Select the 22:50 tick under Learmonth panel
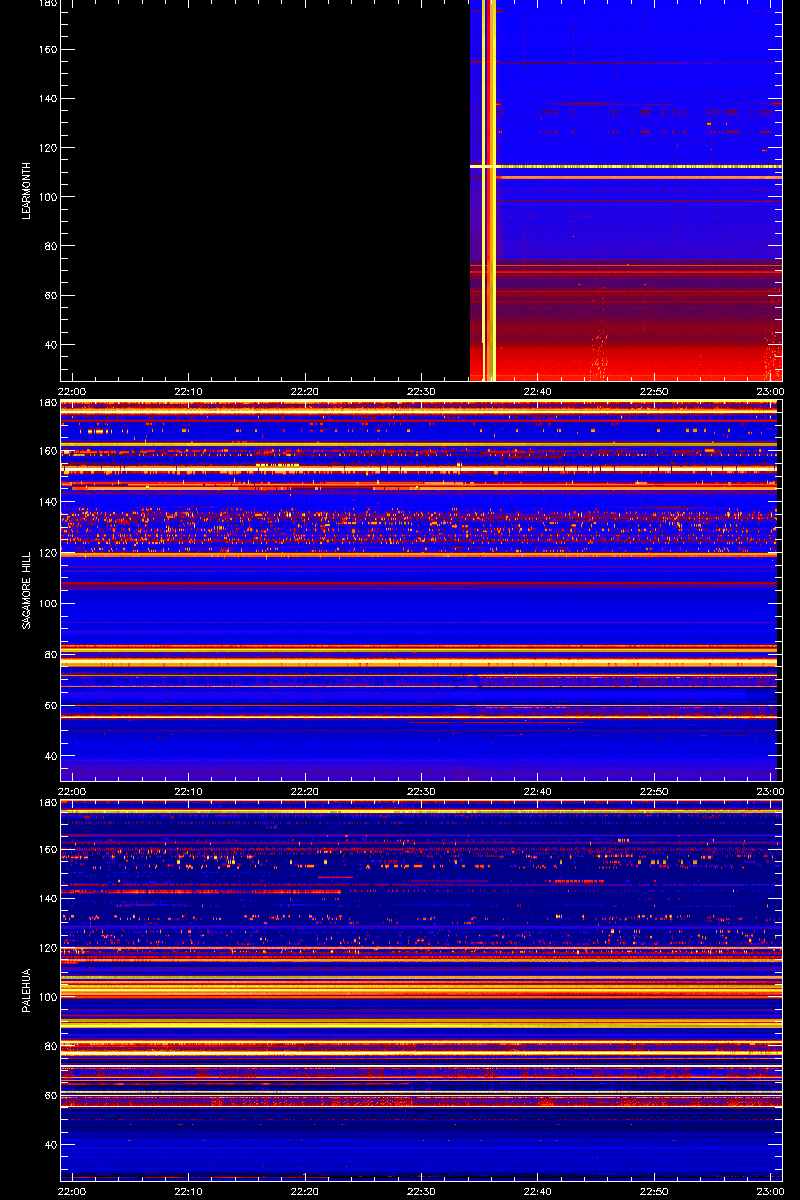 pyautogui.click(x=654, y=391)
